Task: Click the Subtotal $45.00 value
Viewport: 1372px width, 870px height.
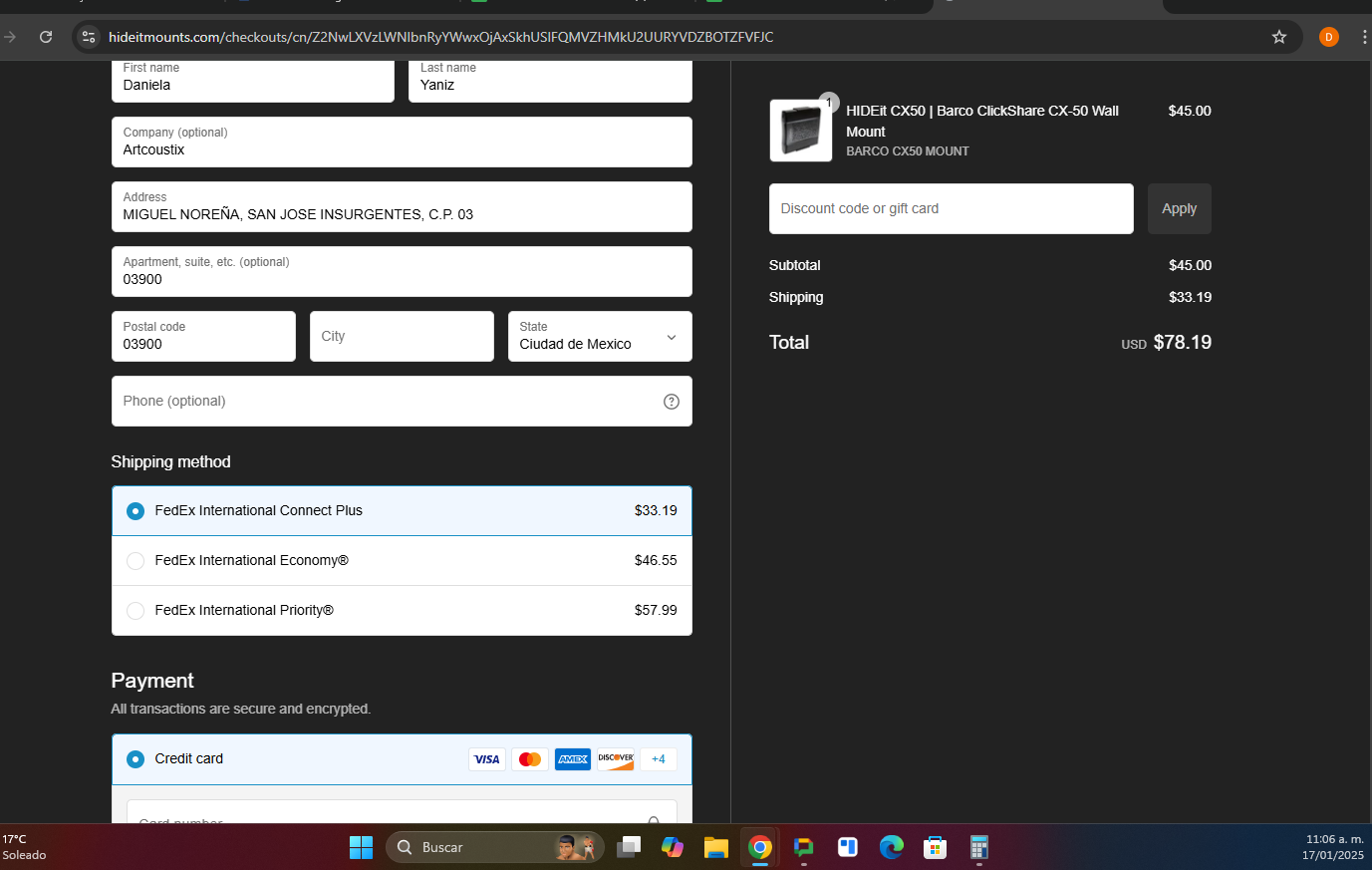Action: point(1190,266)
